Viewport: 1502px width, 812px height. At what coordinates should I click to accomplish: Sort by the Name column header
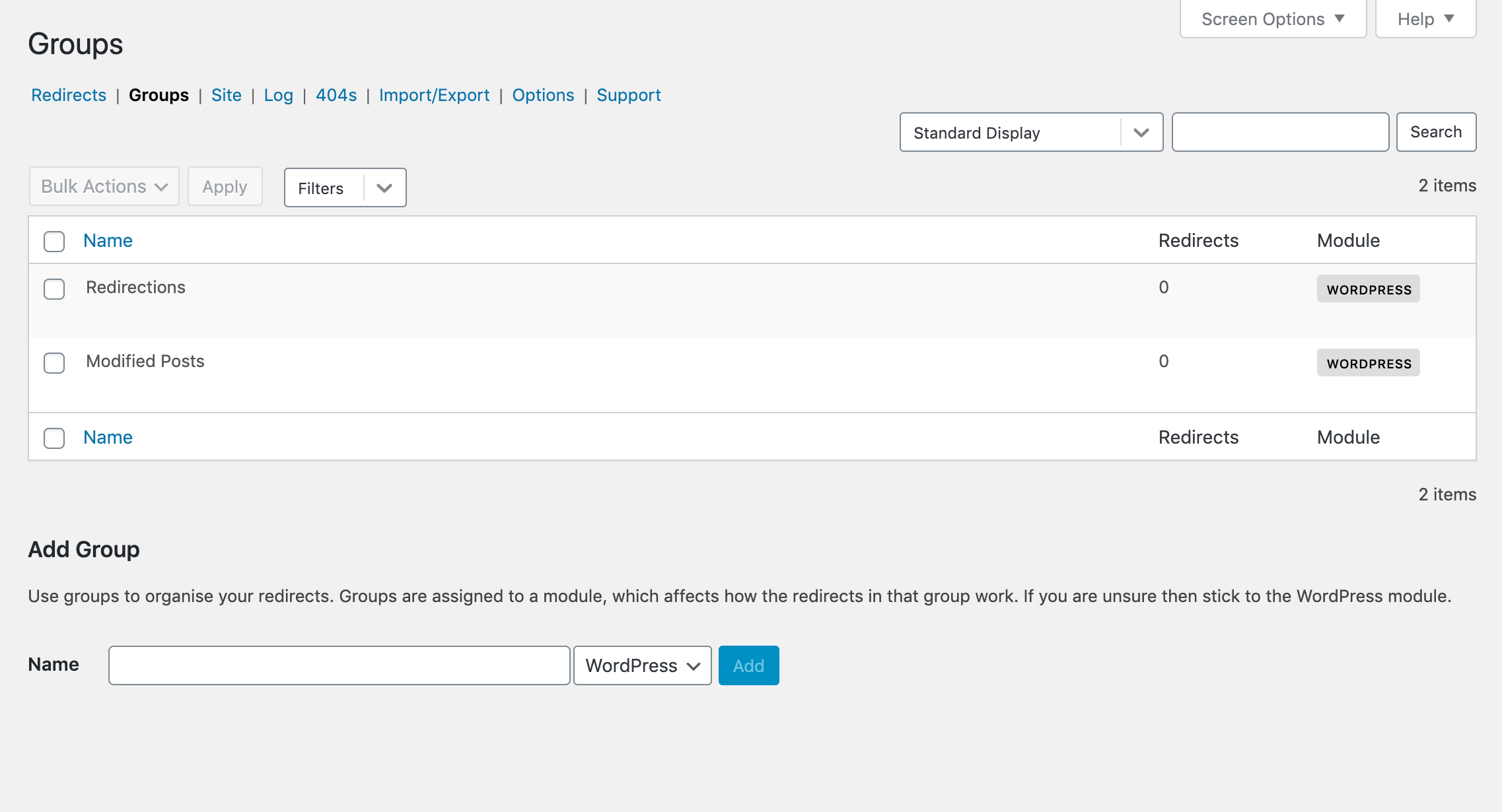click(x=108, y=241)
